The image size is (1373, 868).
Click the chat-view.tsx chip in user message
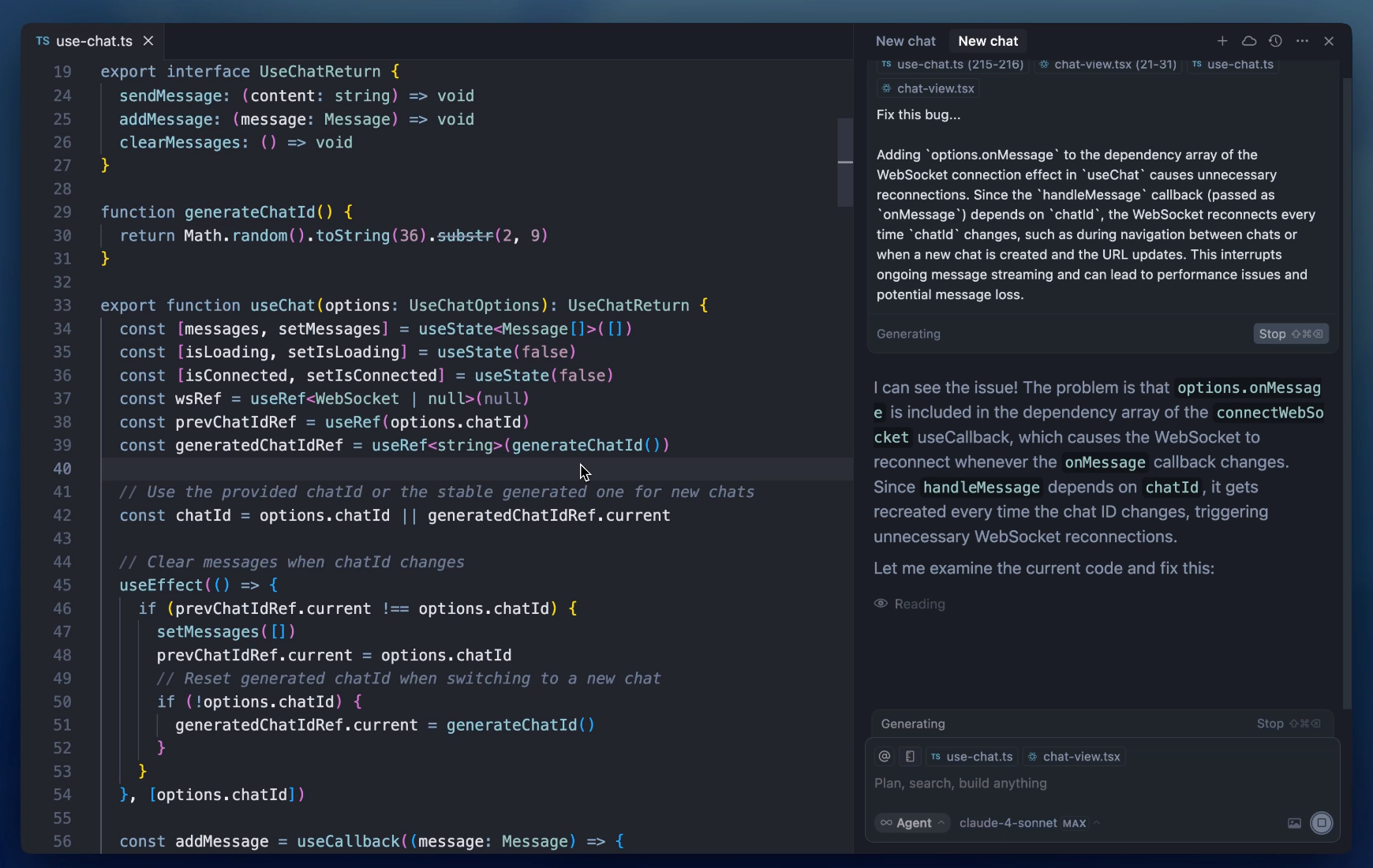tap(928, 88)
